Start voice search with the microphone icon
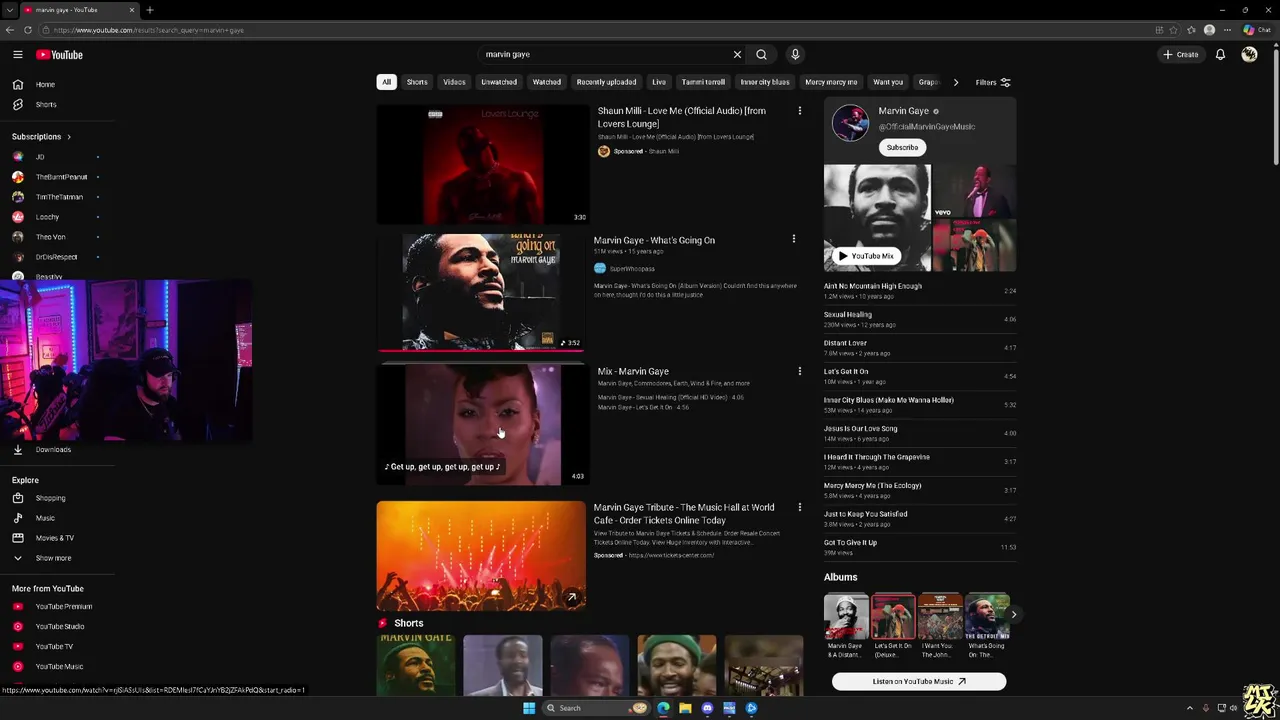Image resolution: width=1280 pixels, height=720 pixels. (795, 55)
